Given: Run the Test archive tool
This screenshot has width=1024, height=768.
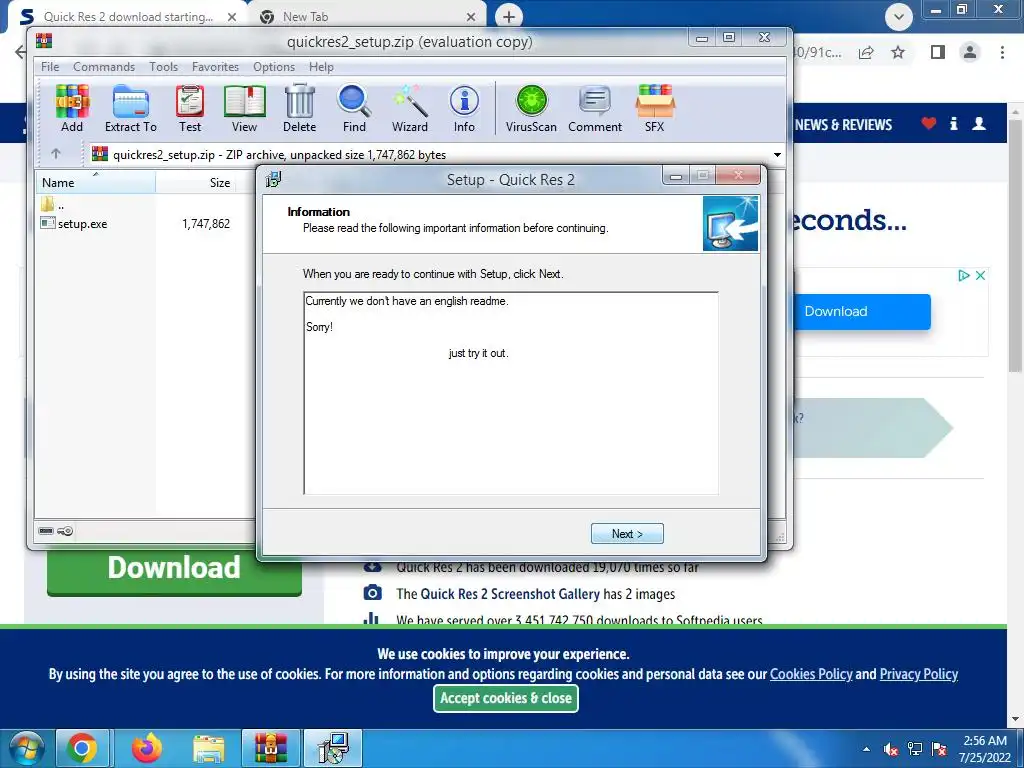Looking at the screenshot, I should [190, 108].
